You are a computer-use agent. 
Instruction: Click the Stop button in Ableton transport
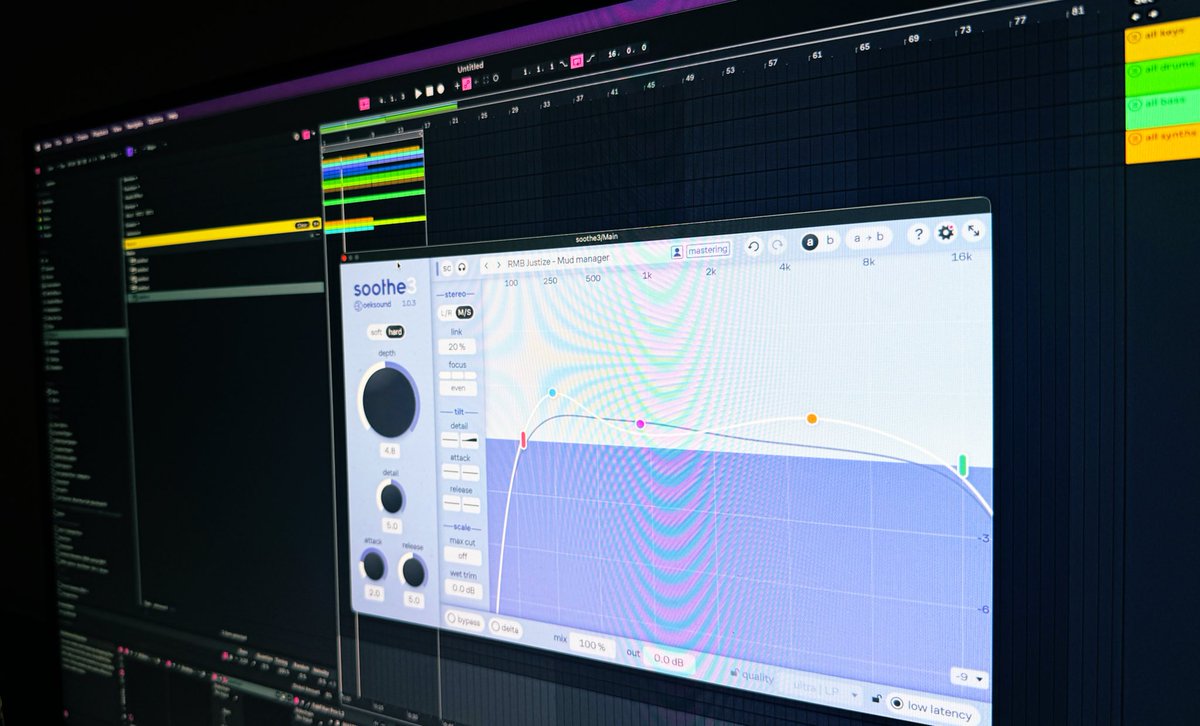coord(430,91)
